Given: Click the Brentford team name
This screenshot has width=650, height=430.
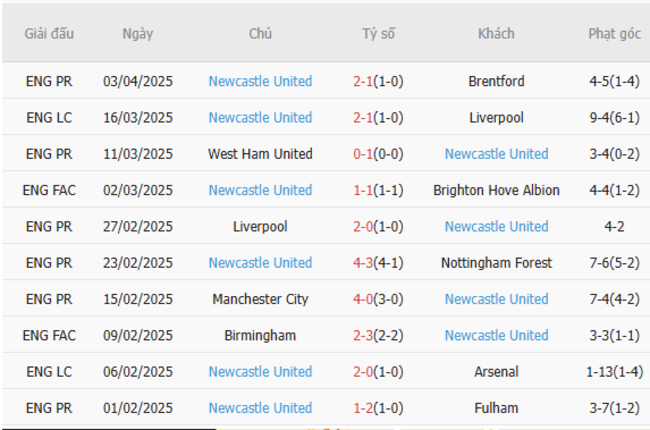Looking at the screenshot, I should click(x=496, y=81).
